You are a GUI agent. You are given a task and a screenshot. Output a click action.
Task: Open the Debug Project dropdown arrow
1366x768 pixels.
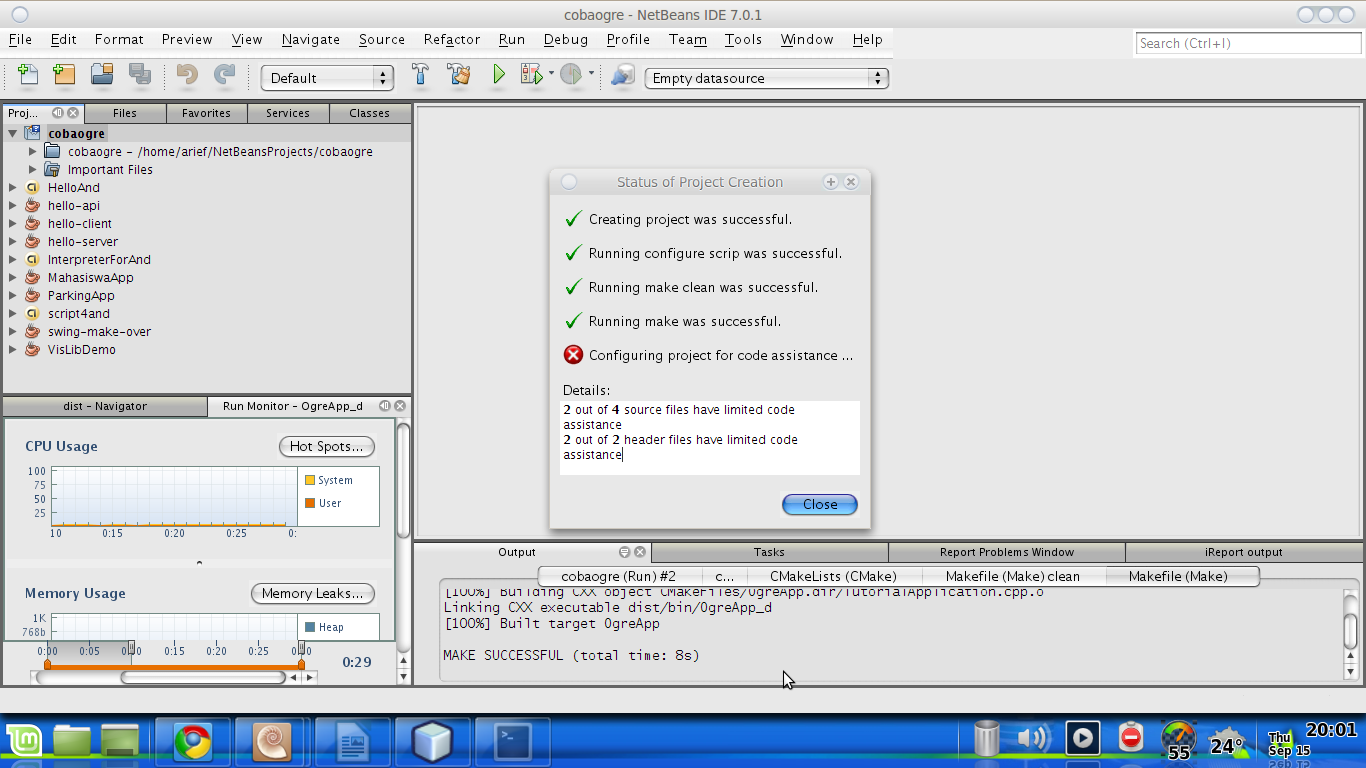tap(551, 73)
